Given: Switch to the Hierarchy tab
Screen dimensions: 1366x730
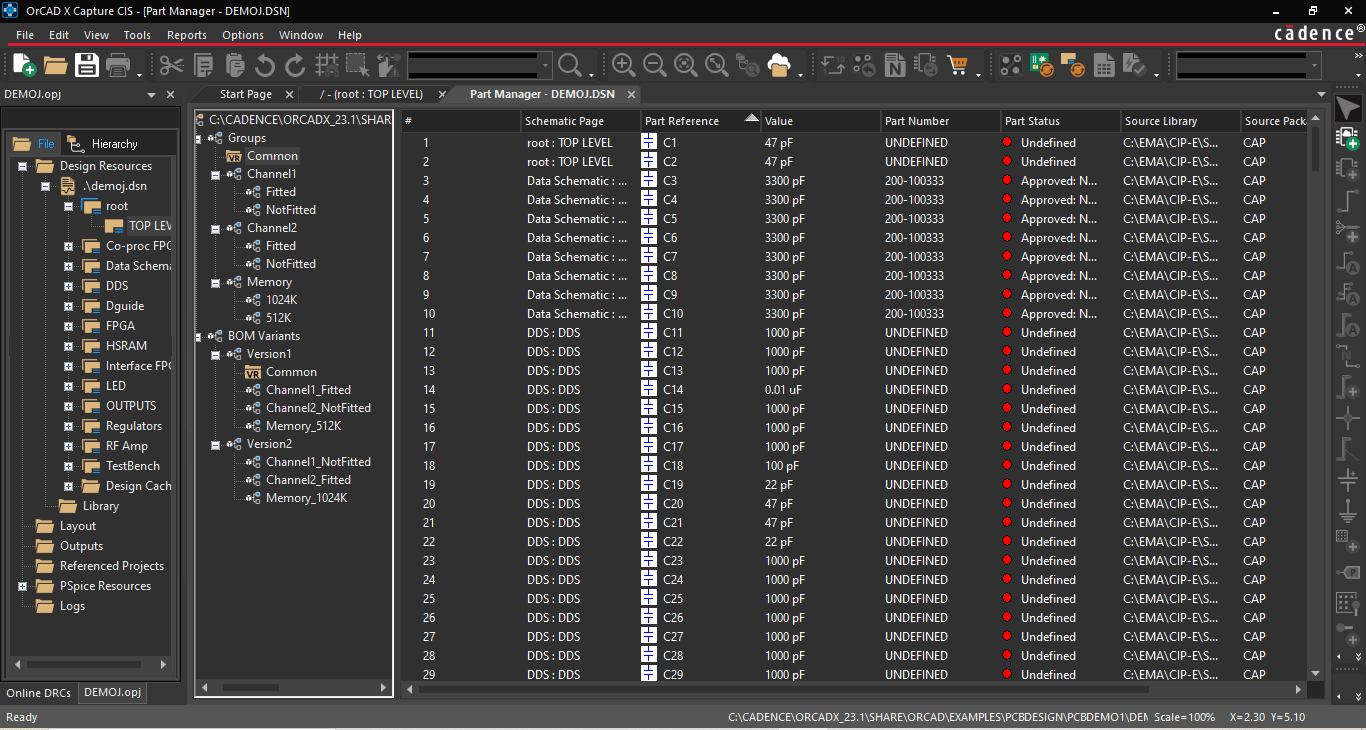Looking at the screenshot, I should 104,144.
